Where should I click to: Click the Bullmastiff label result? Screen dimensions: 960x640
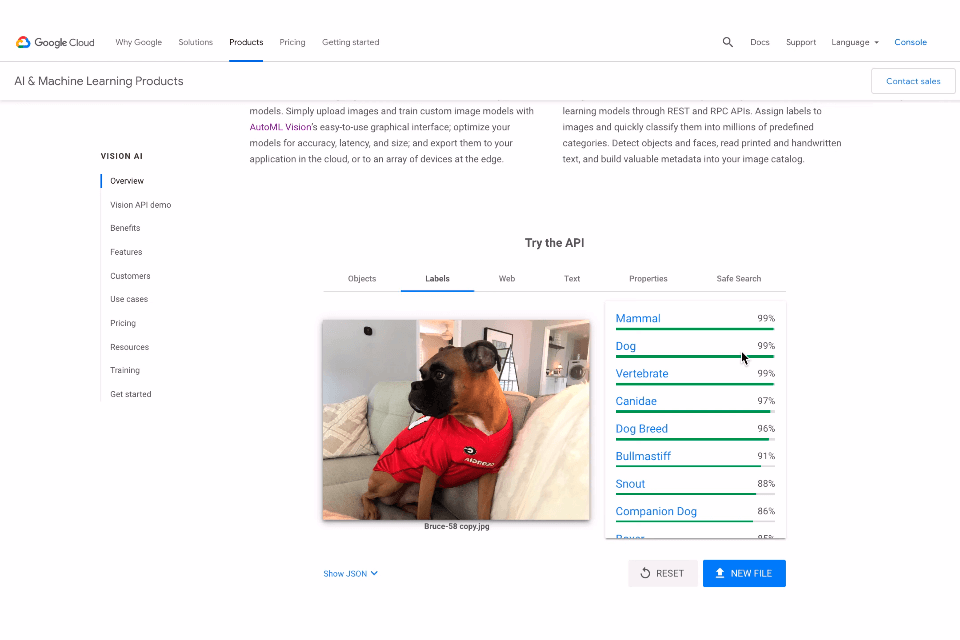[643, 456]
